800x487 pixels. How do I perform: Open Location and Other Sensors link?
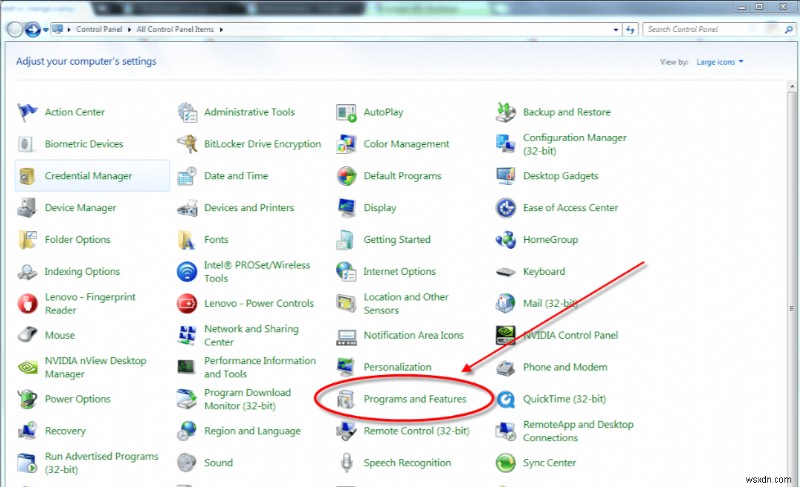tap(406, 303)
